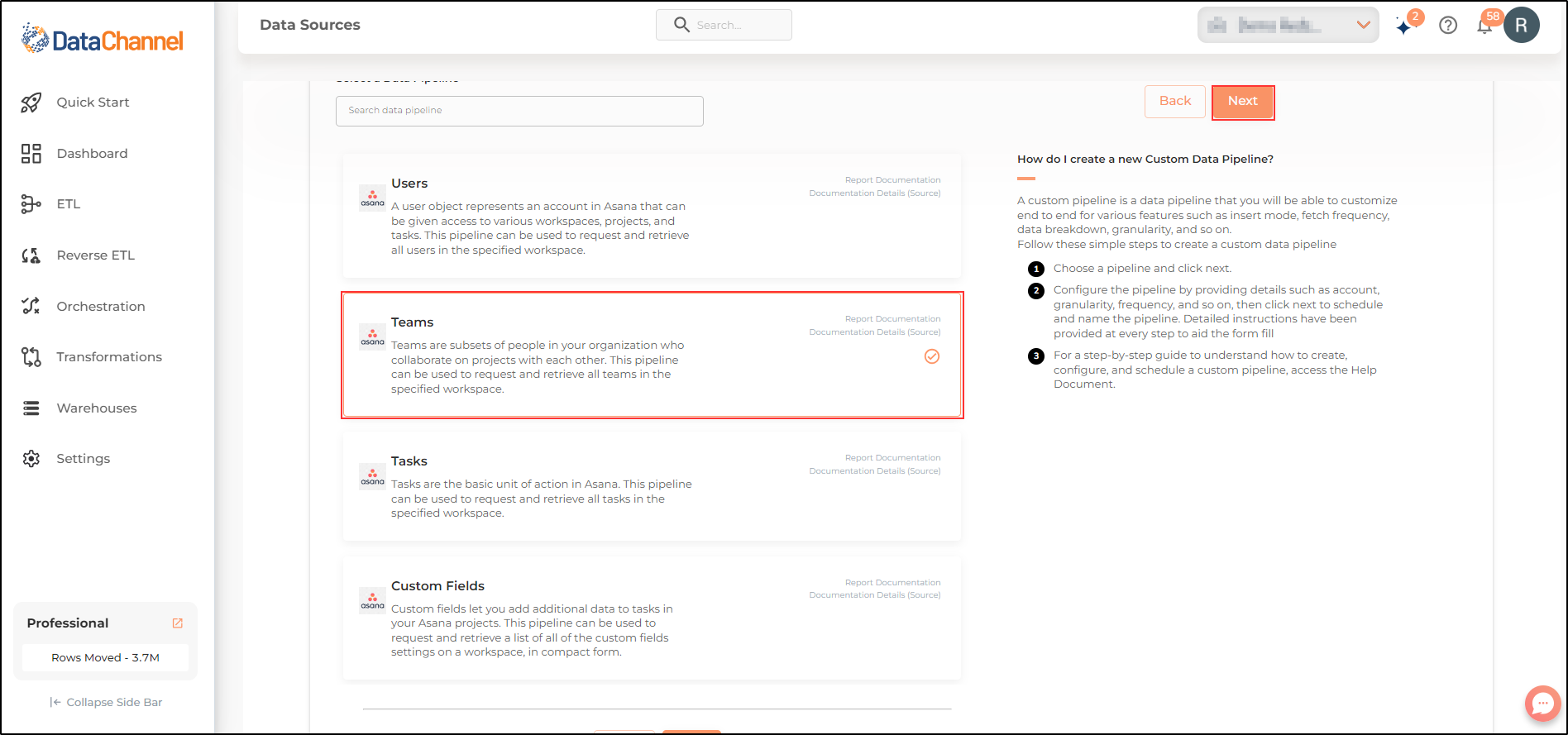
Task: Click Rows Moved - 3.7M label
Action: [105, 658]
